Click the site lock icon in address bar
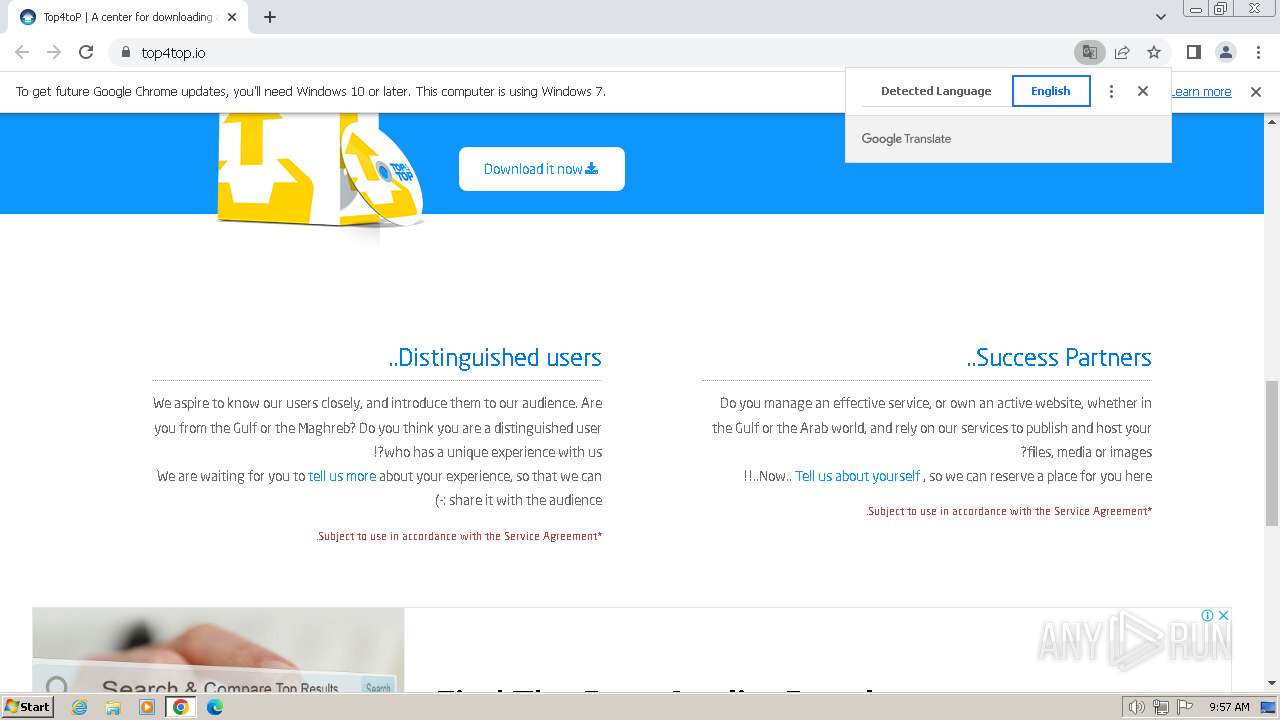This screenshot has width=1280, height=720. point(125,52)
